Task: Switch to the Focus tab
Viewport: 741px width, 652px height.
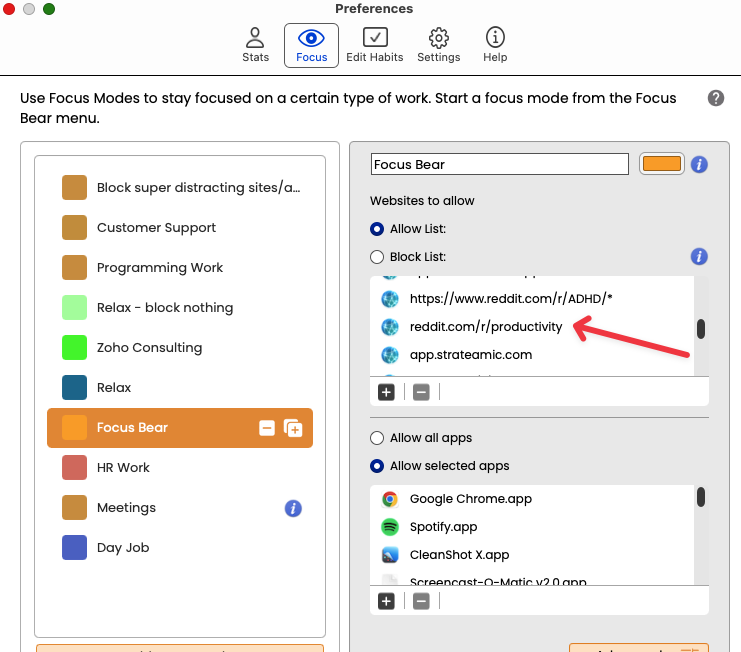Action: 311,45
